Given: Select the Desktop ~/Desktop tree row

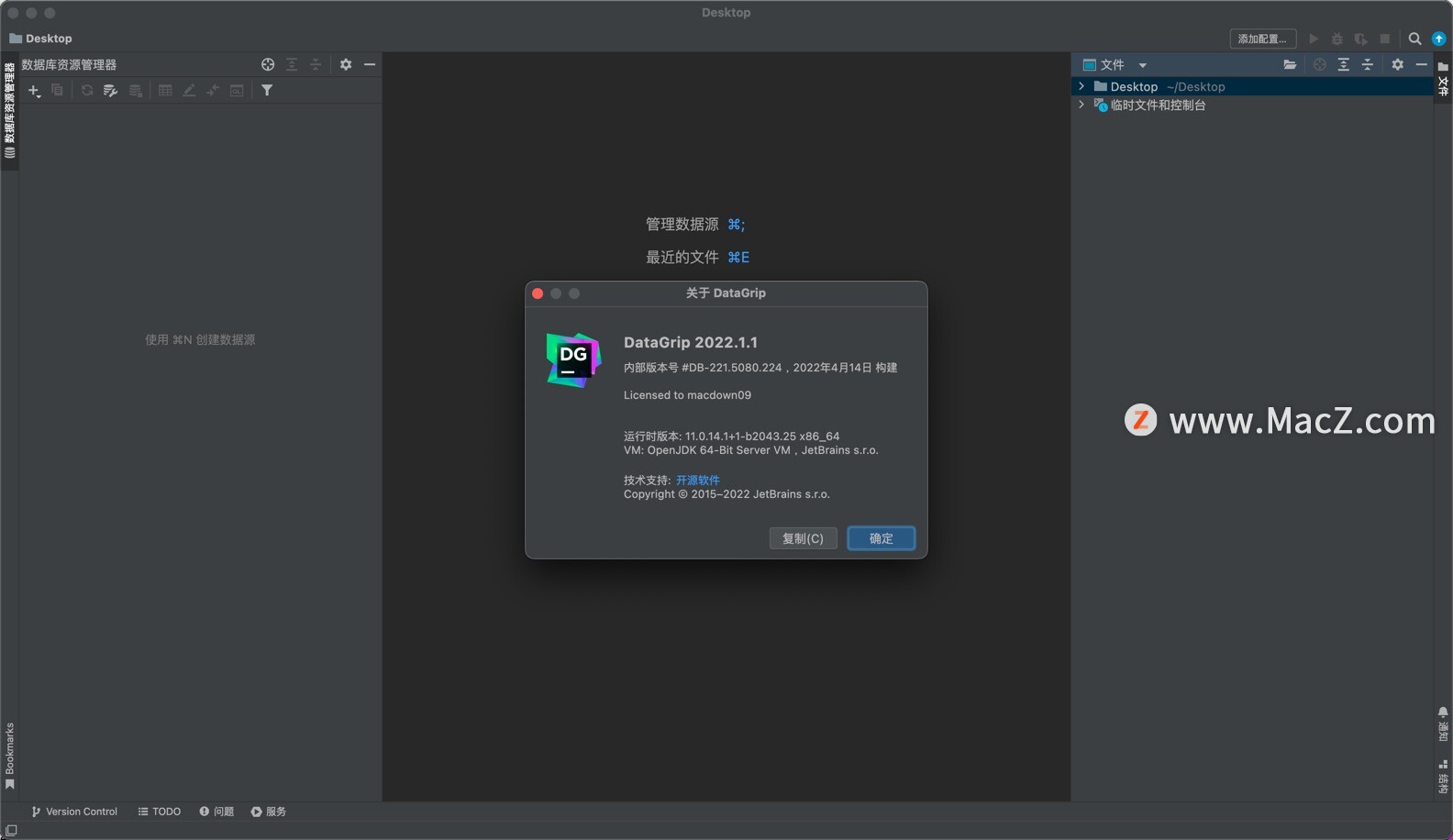Looking at the screenshot, I should click(1252, 86).
